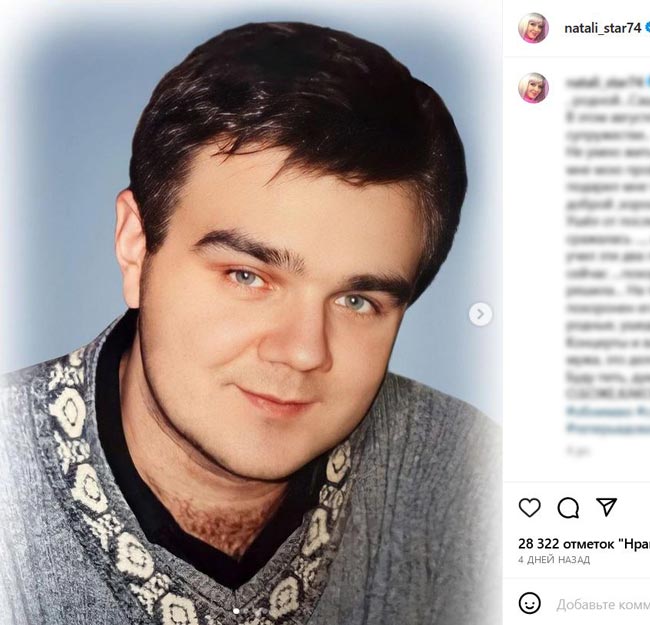Go to next photo with the arrow chevron
This screenshot has width=650, height=625.
pyautogui.click(x=480, y=315)
